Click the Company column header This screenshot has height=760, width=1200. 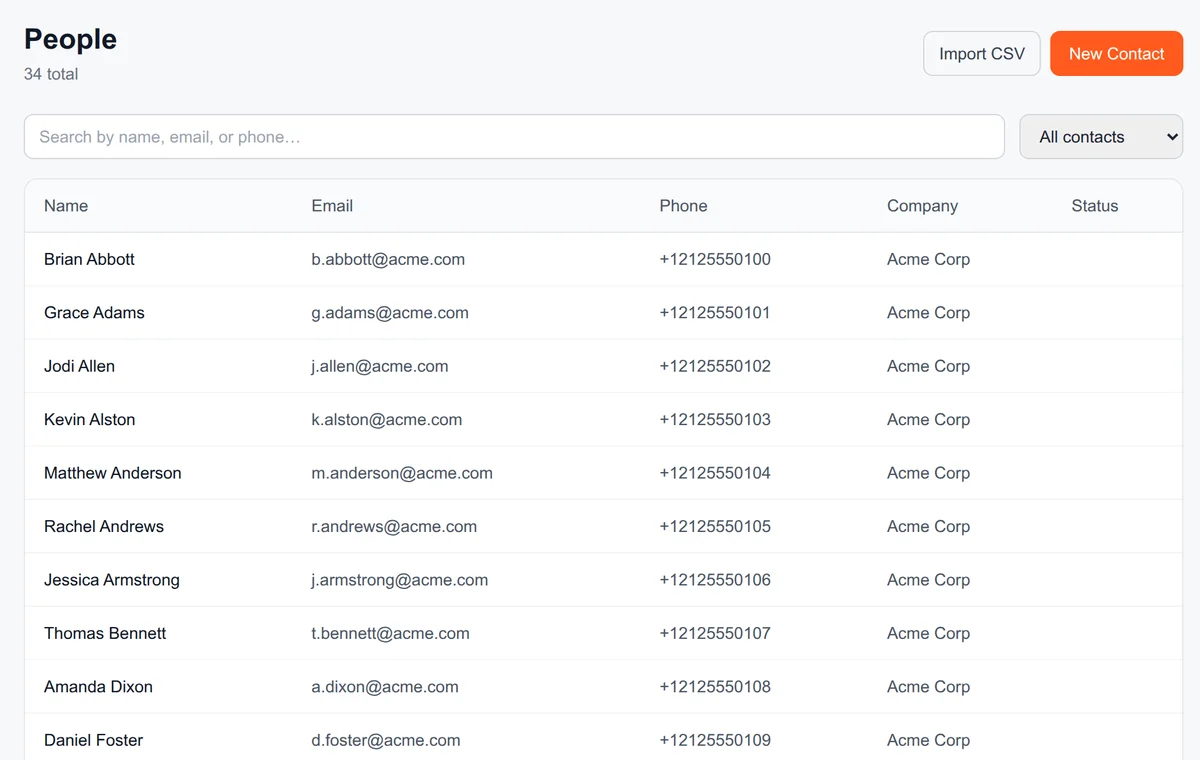point(922,206)
